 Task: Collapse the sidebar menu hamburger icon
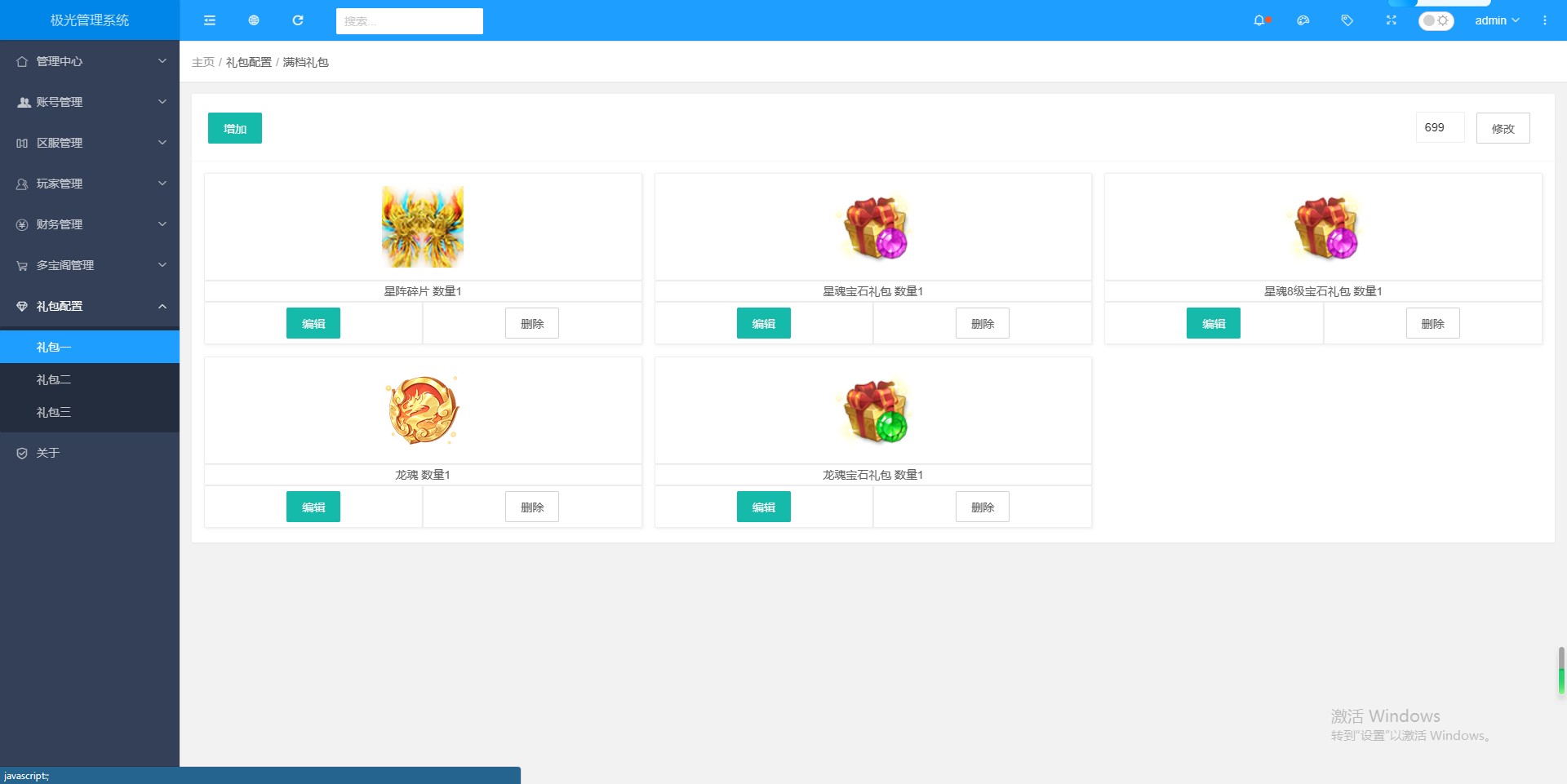[210, 20]
